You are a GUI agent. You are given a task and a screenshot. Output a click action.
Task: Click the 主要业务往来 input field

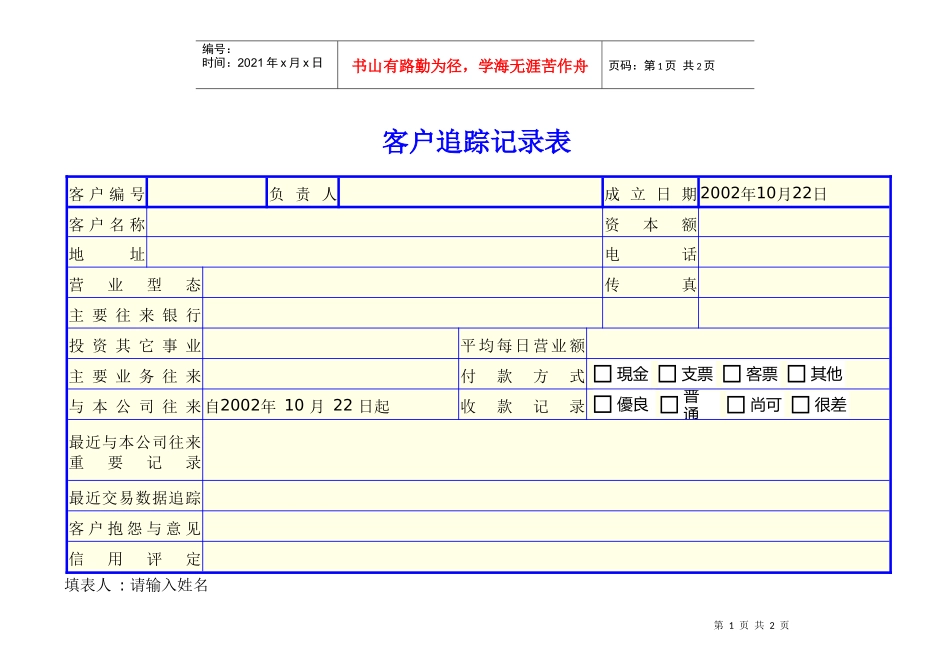(x=331, y=374)
